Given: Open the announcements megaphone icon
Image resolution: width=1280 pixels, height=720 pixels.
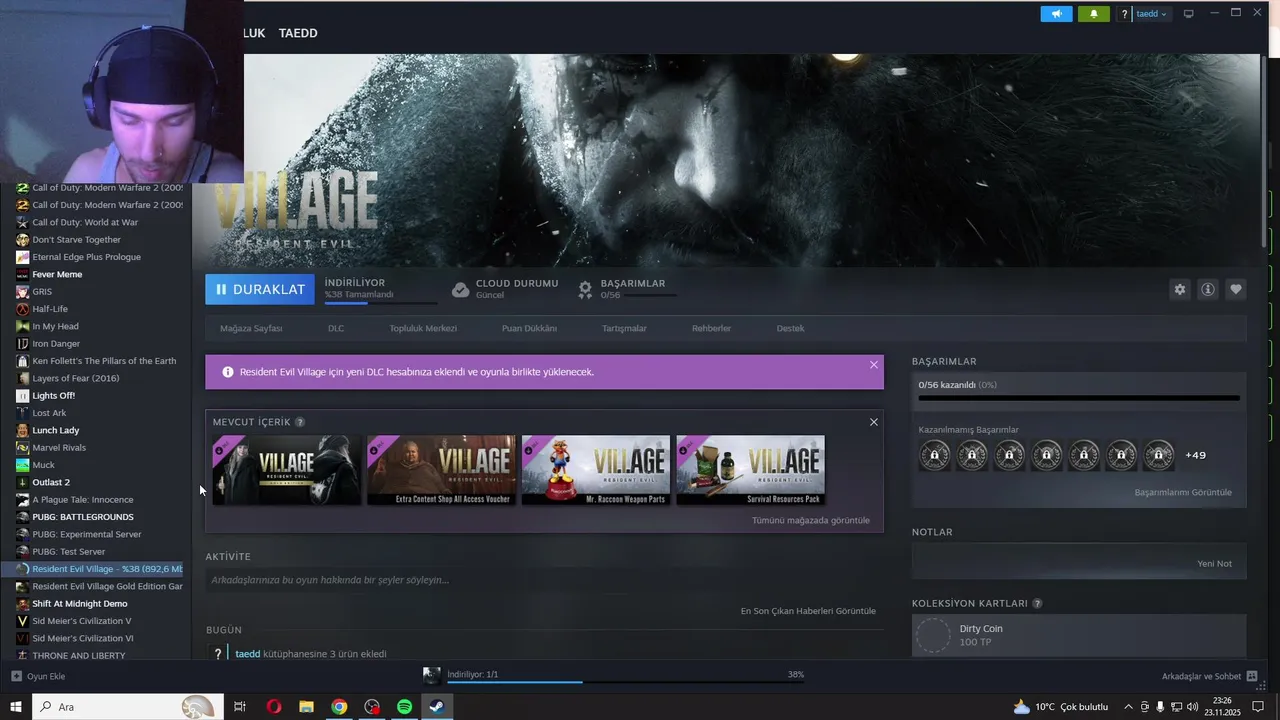Looking at the screenshot, I should coord(1056,14).
